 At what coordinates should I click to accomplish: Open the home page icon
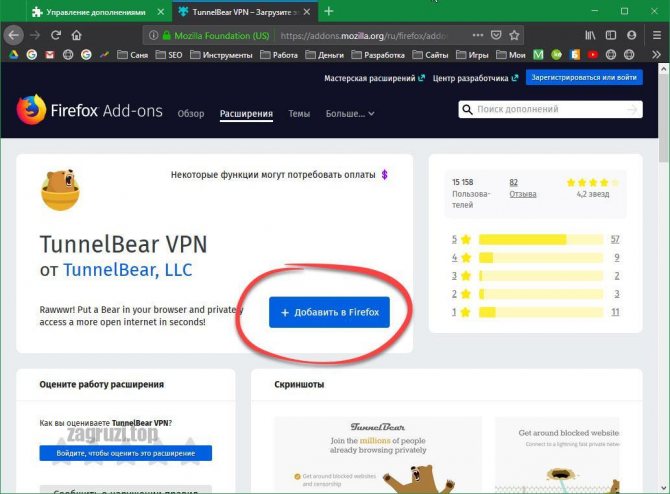(x=76, y=35)
